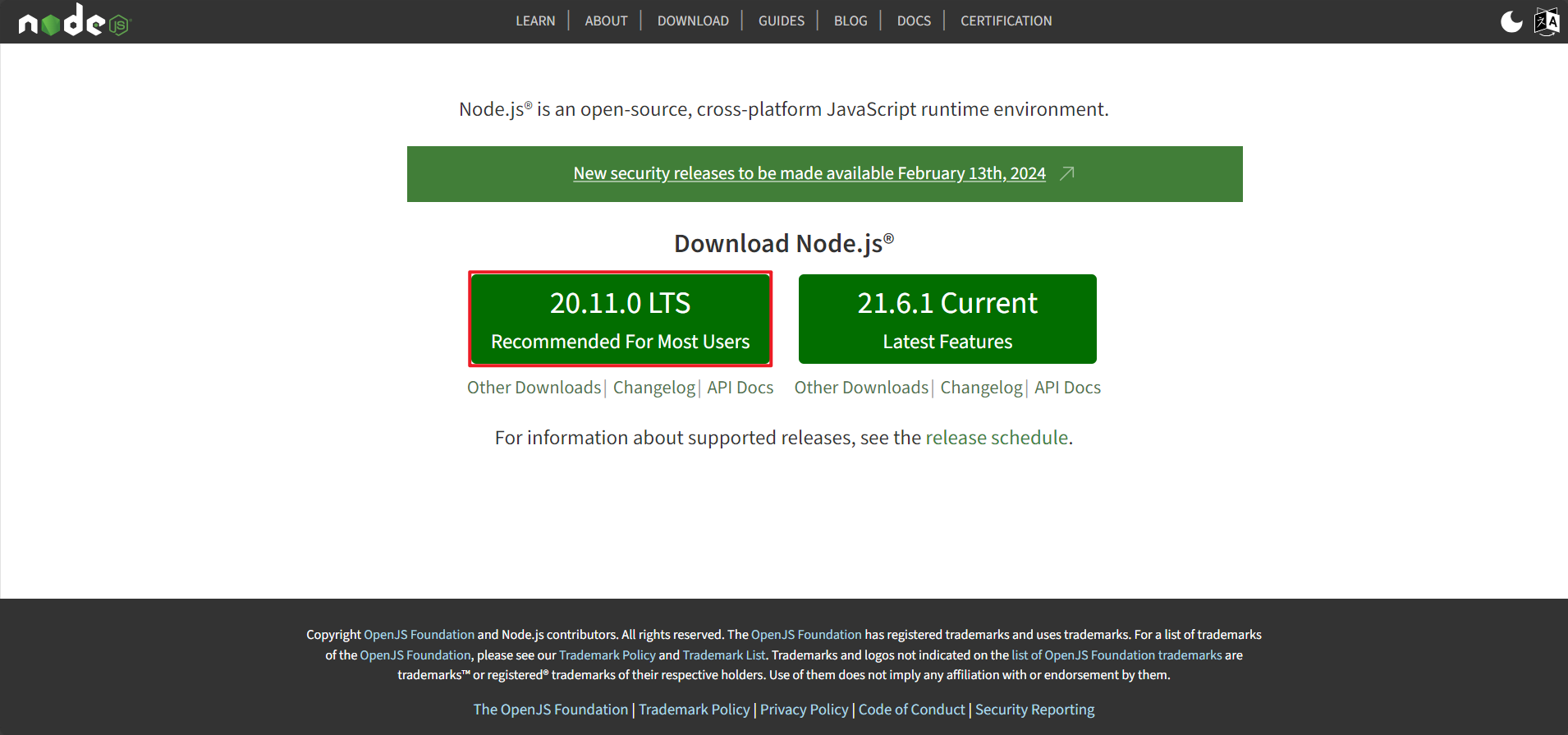
Task: Open API Docs for the LTS version
Action: click(740, 388)
